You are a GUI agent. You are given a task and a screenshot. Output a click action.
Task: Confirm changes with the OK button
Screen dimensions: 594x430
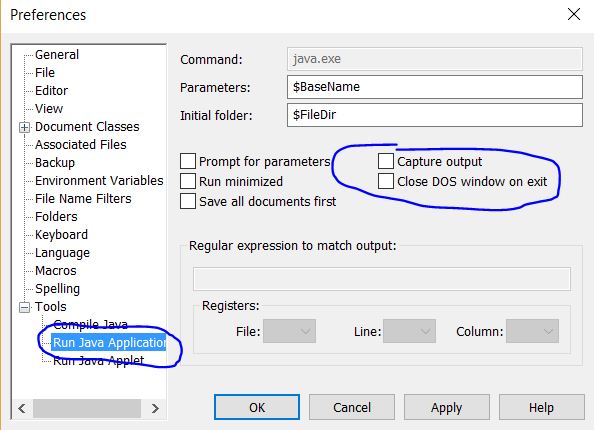click(257, 407)
